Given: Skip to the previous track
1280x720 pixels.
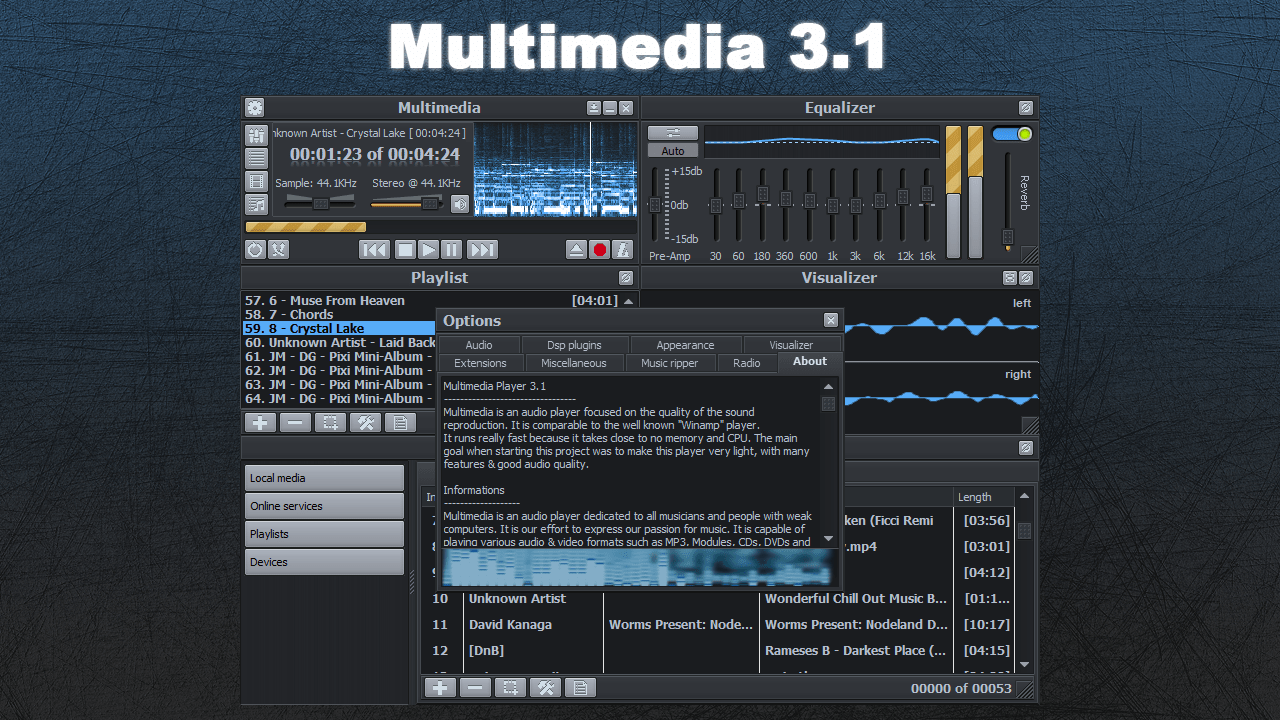Looking at the screenshot, I should (374, 250).
